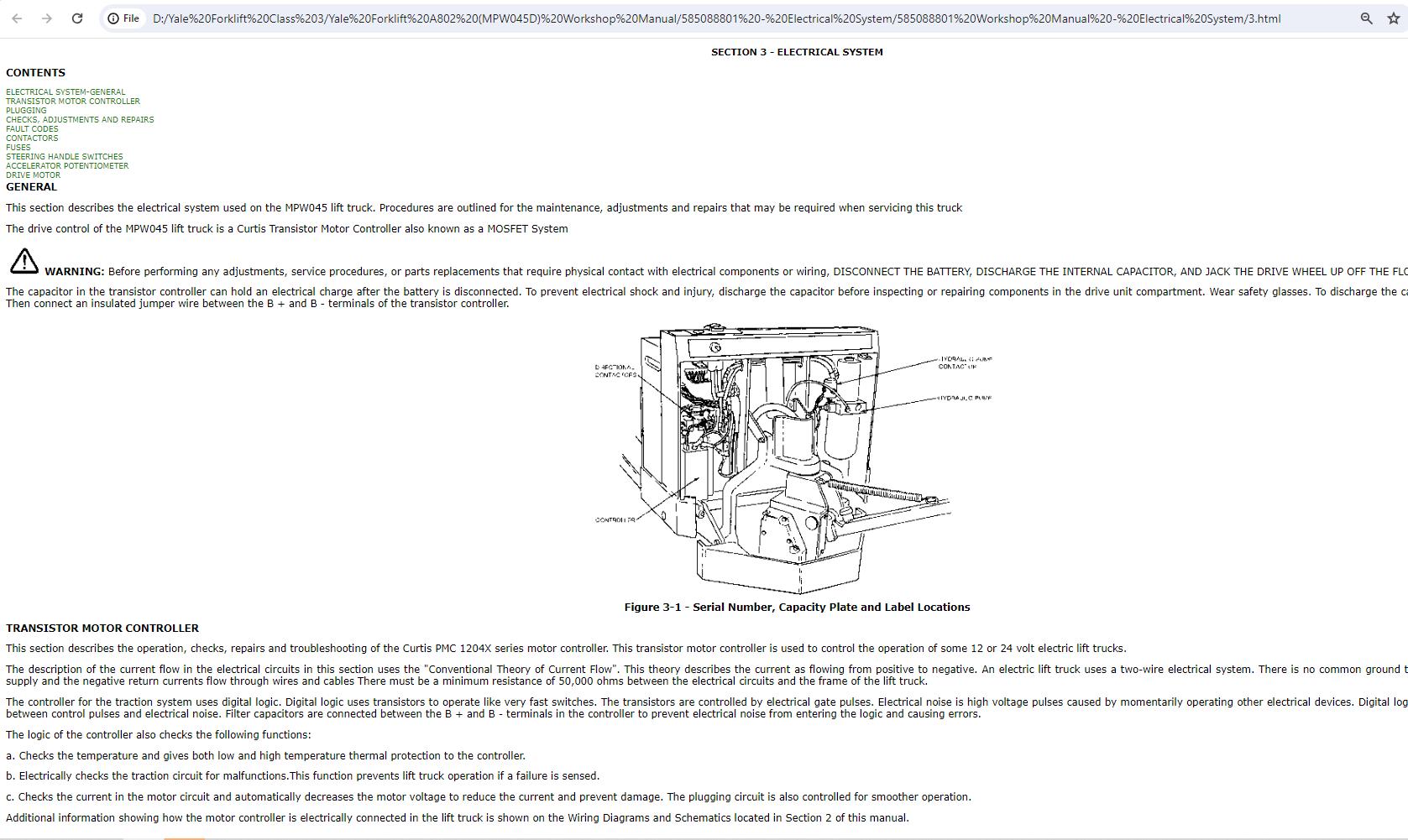The width and height of the screenshot is (1408, 840).
Task: Click item 'b. Electrically checks the traction circuit'
Action: tap(302, 776)
